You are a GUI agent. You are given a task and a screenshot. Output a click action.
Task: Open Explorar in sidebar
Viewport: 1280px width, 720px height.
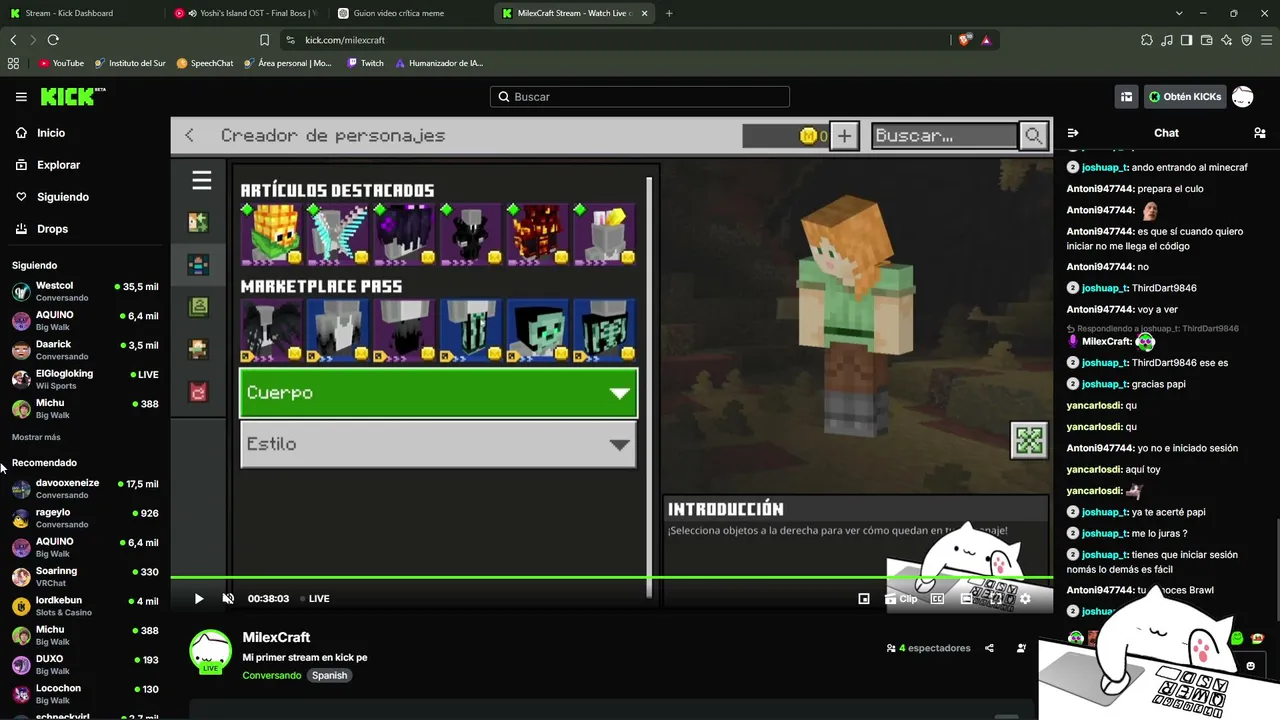[x=58, y=165]
